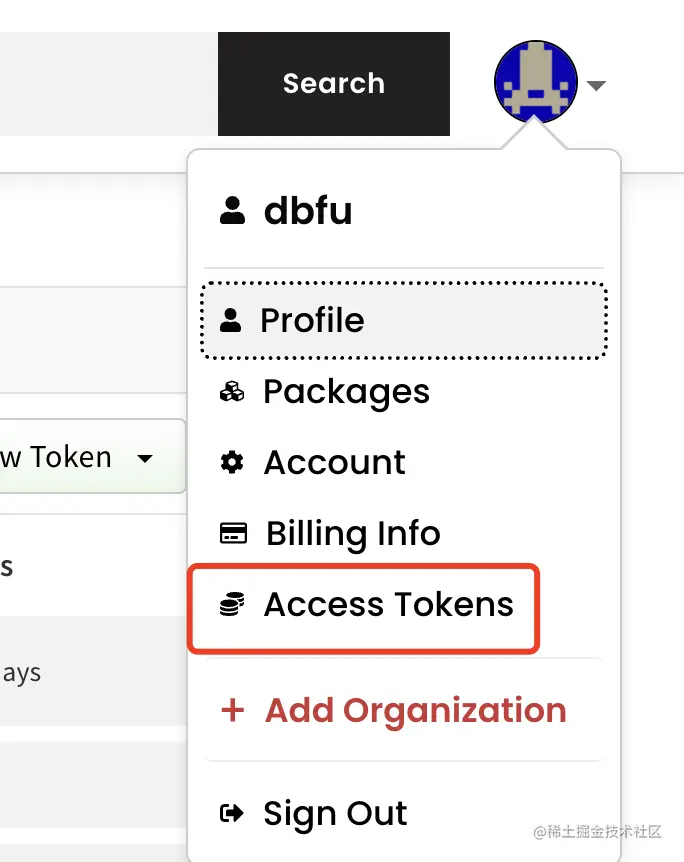Screen dimensions: 684x862
Task: Click the Access Tokens coins icon
Action: coord(232,604)
